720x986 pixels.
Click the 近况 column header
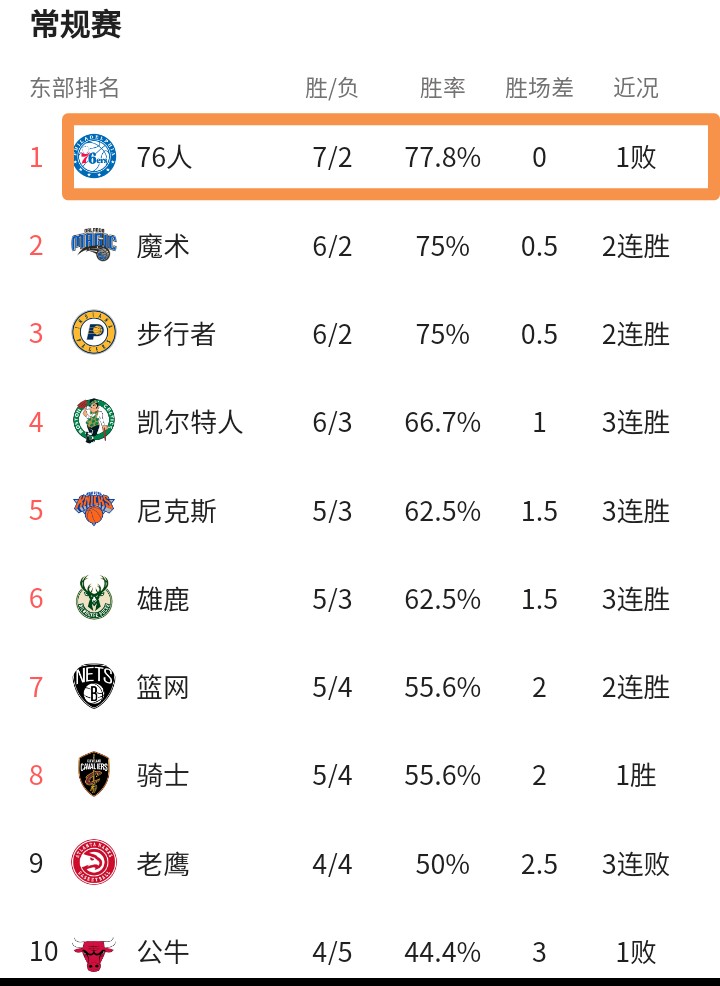(x=634, y=88)
